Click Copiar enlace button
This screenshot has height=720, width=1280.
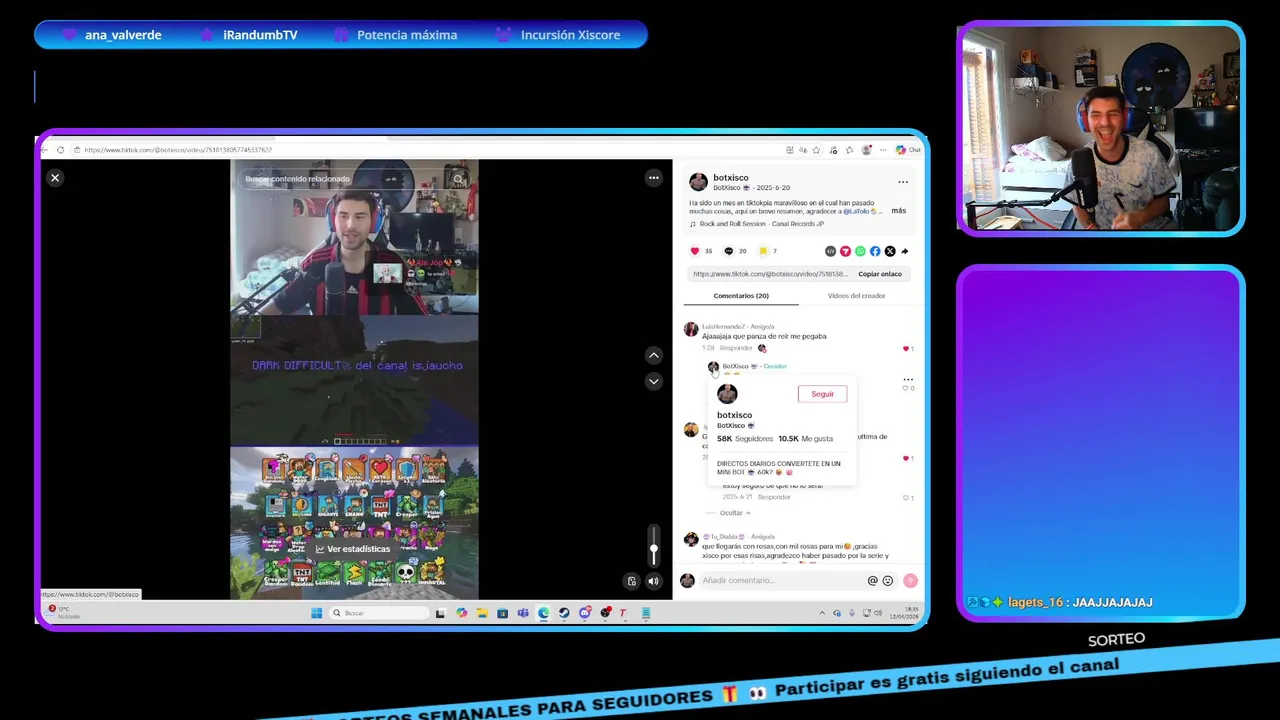(880, 274)
